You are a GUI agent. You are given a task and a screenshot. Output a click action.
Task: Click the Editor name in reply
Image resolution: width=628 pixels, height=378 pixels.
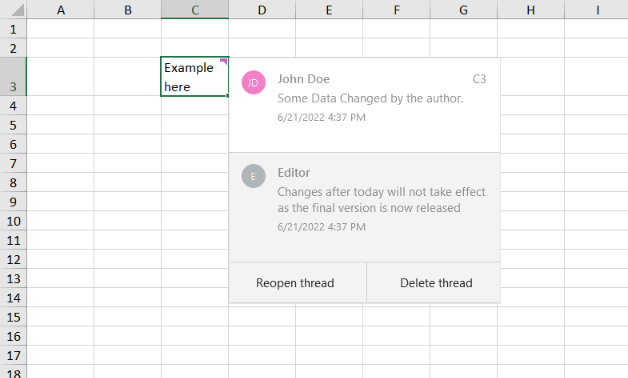pyautogui.click(x=294, y=173)
